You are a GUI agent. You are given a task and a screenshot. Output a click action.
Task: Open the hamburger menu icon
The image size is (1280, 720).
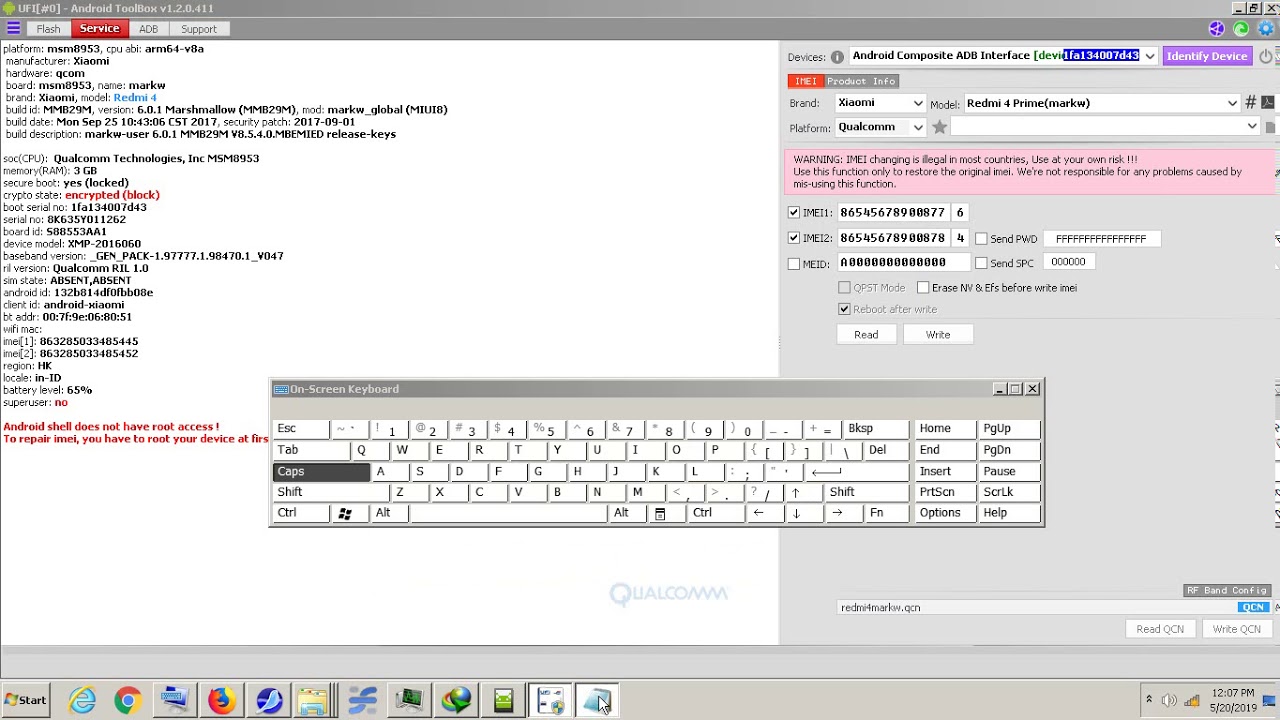click(13, 28)
